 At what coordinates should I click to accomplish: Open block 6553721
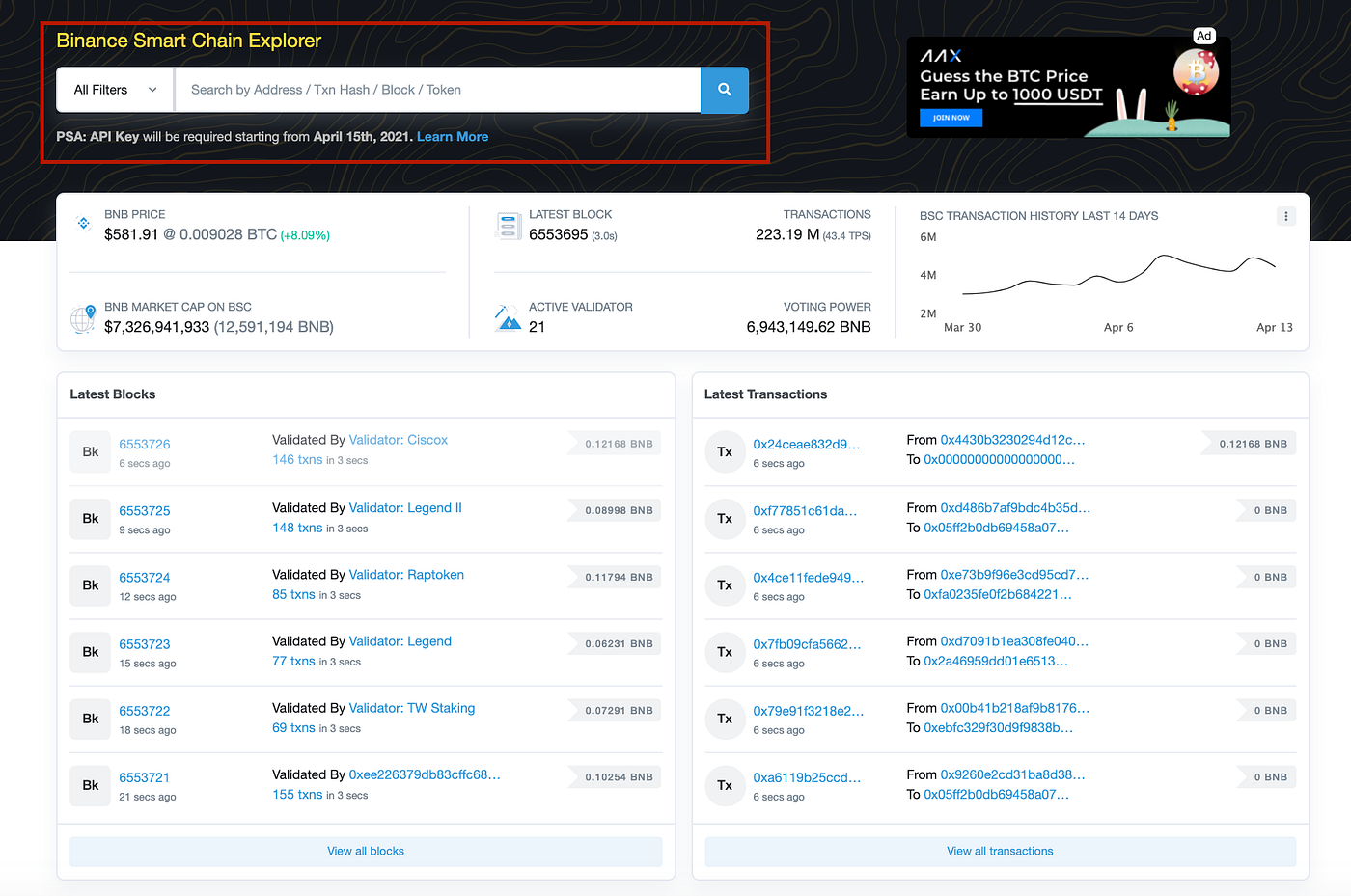point(145,776)
